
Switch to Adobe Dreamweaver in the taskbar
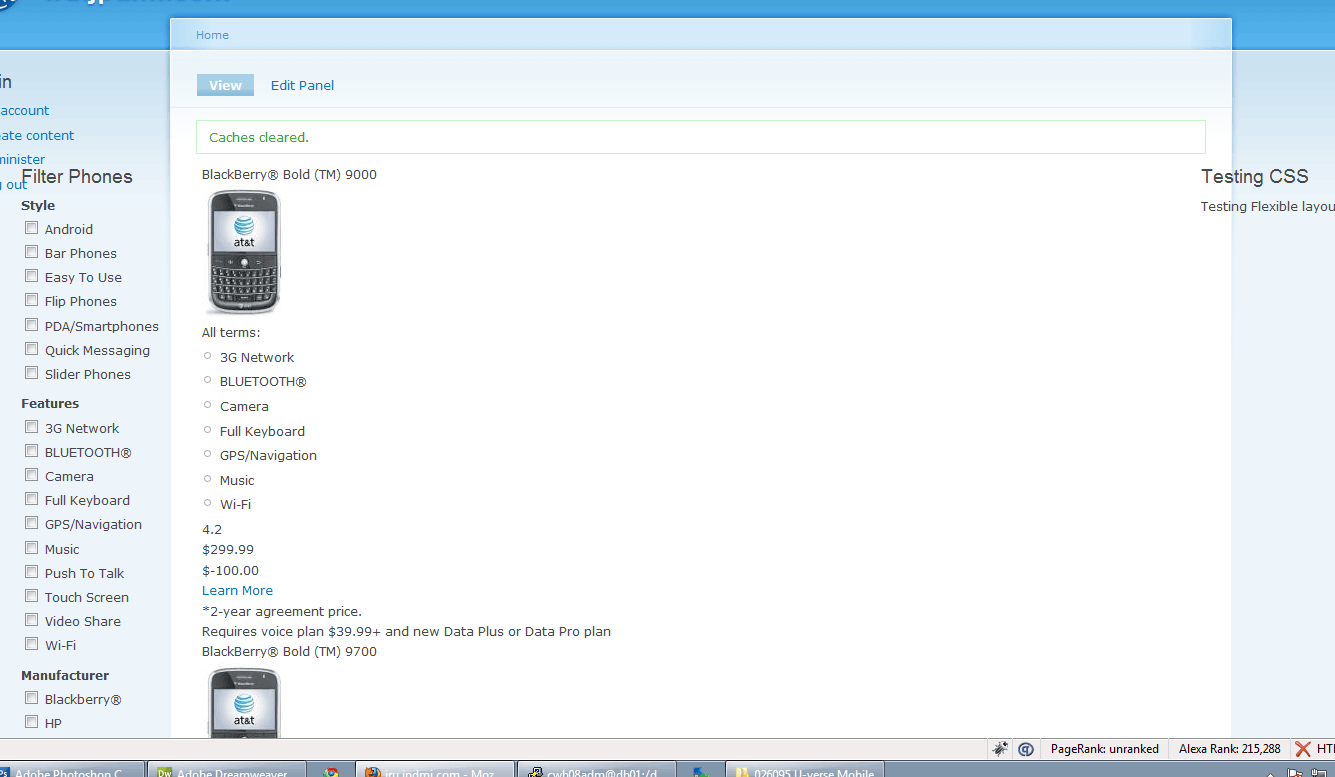coord(225,772)
